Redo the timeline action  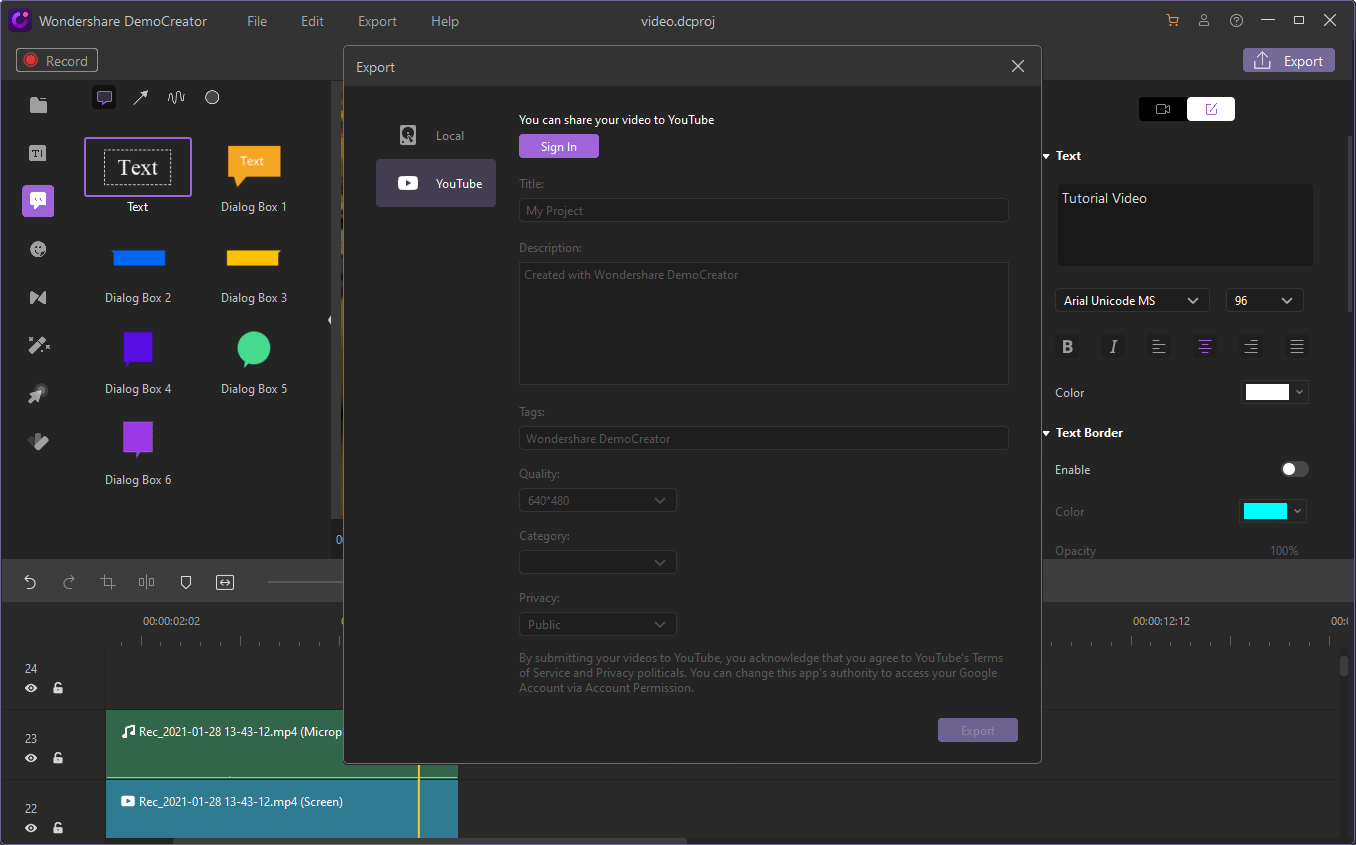(x=69, y=582)
